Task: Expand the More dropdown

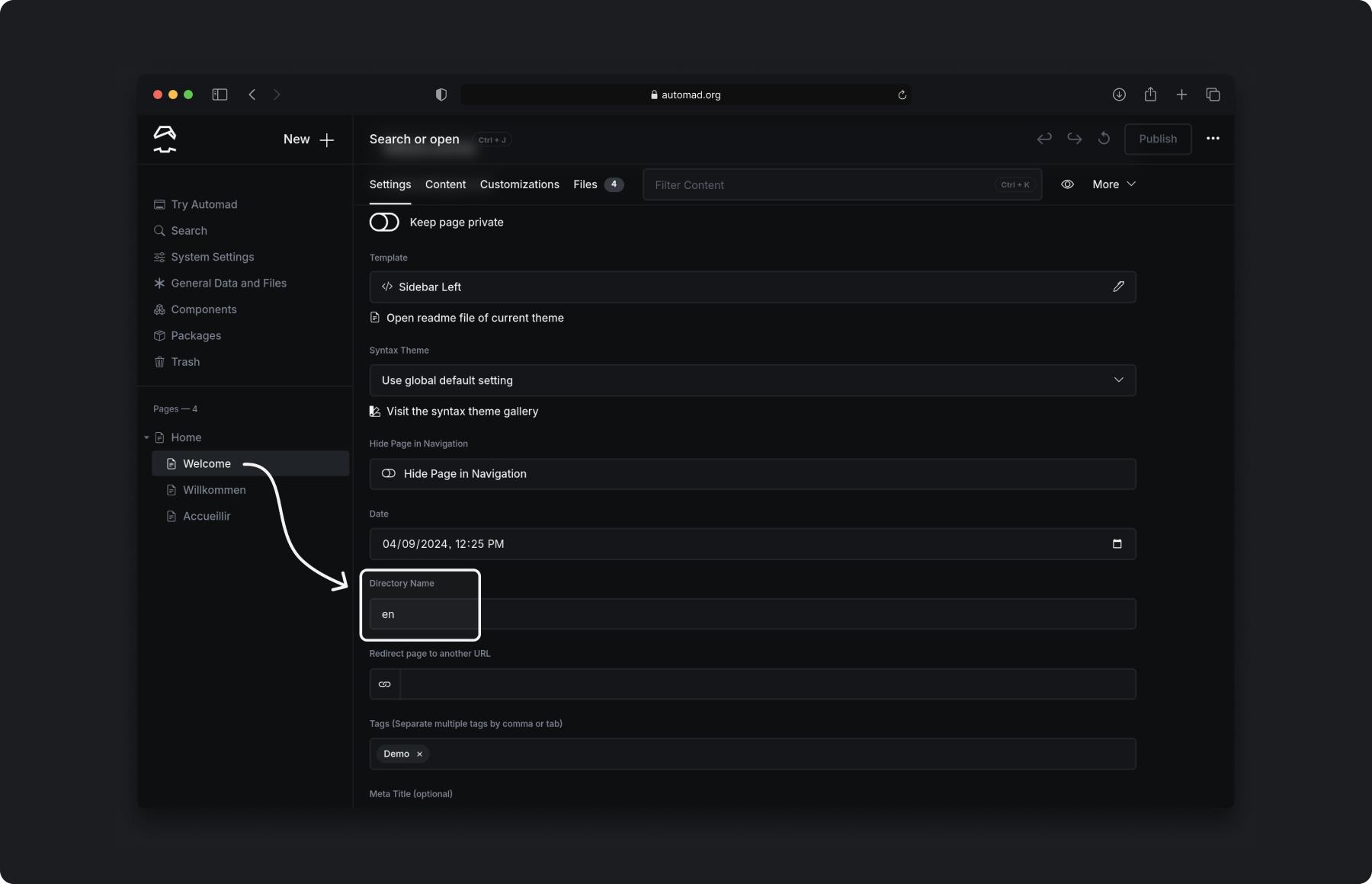Action: (x=1114, y=184)
